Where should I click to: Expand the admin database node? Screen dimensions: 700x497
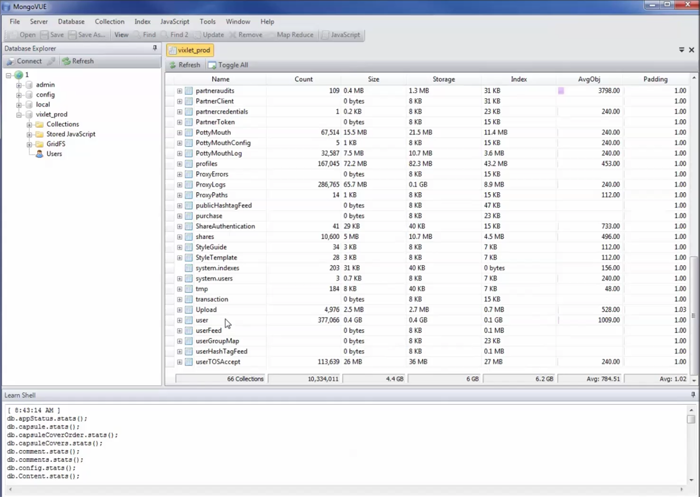(x=19, y=85)
